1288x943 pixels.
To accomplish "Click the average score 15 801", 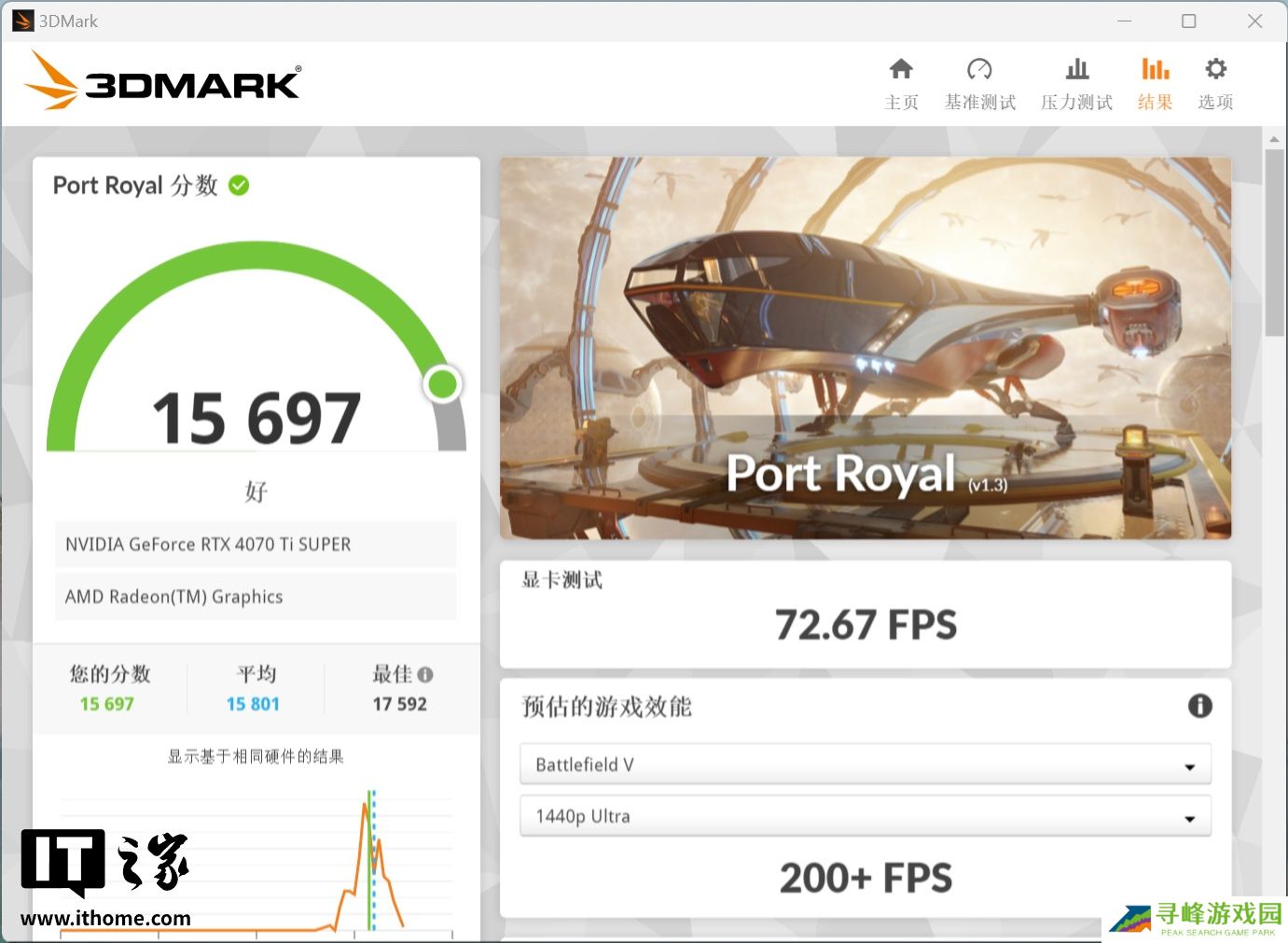I will pos(253,704).
